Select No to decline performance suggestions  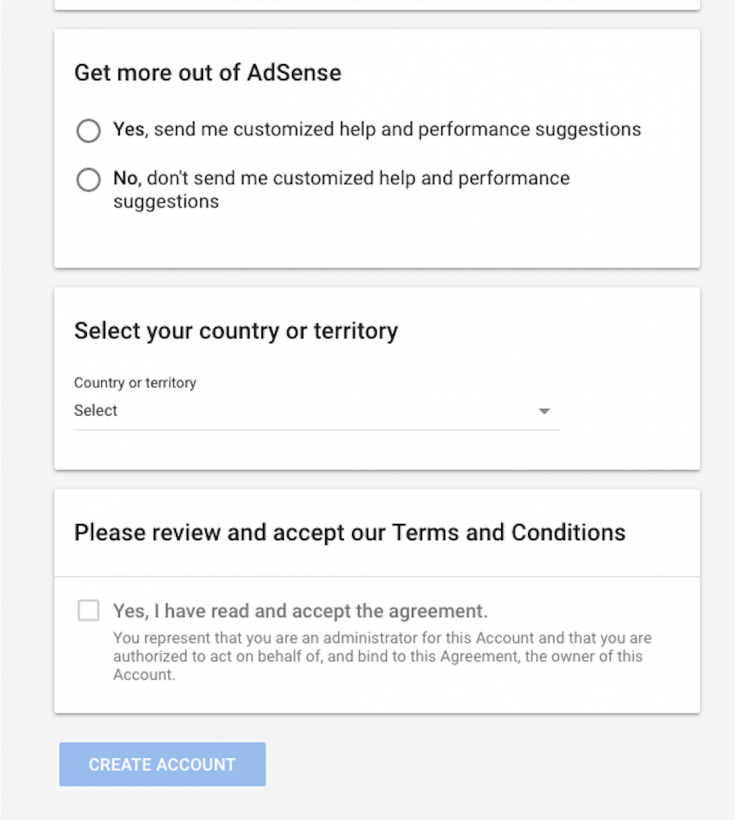pos(88,181)
